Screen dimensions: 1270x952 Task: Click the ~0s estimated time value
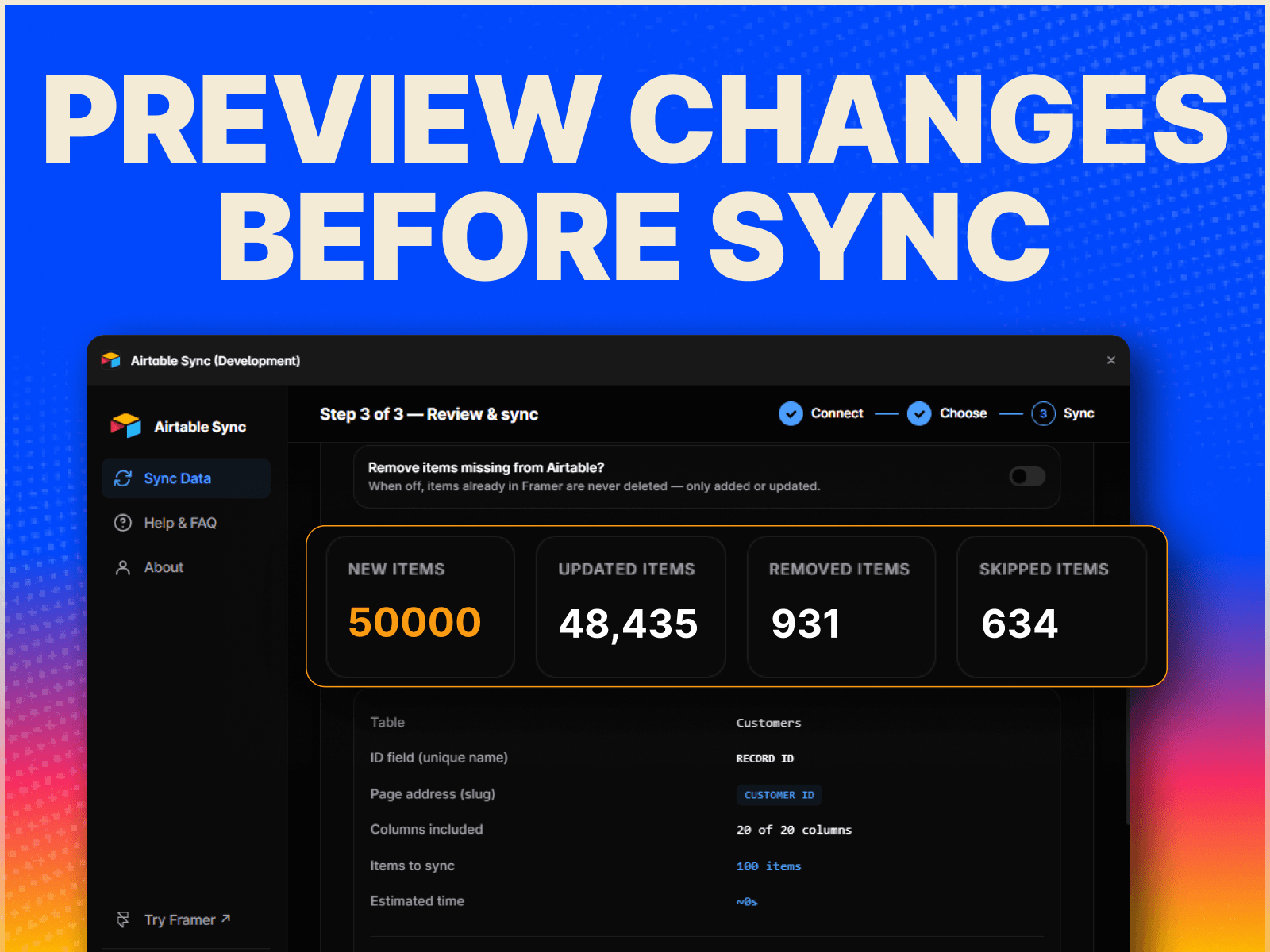[747, 902]
